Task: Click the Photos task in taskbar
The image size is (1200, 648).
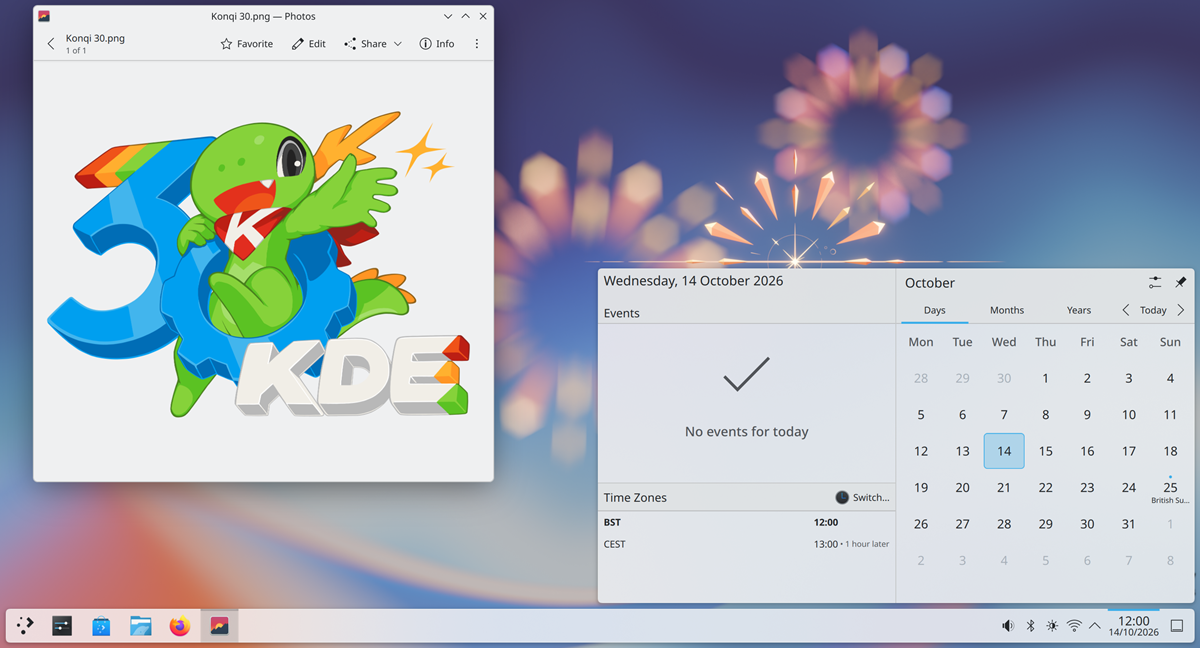Action: click(219, 626)
